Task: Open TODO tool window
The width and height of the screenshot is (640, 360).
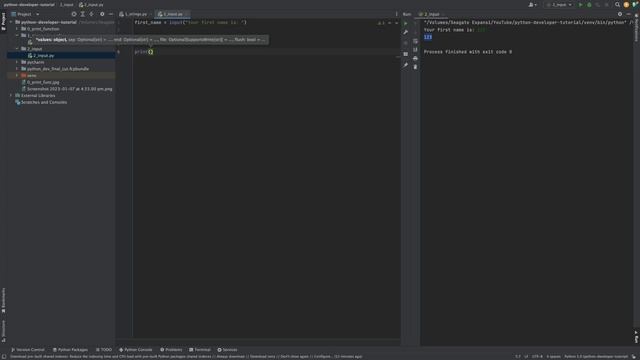Action: point(104,350)
